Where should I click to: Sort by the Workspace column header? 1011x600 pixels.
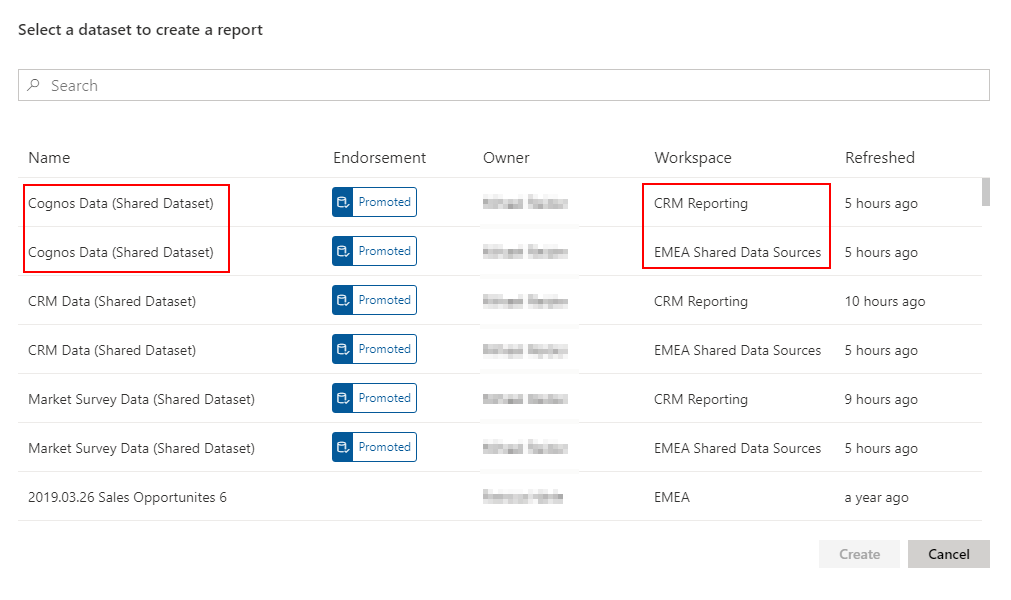pyautogui.click(x=692, y=158)
